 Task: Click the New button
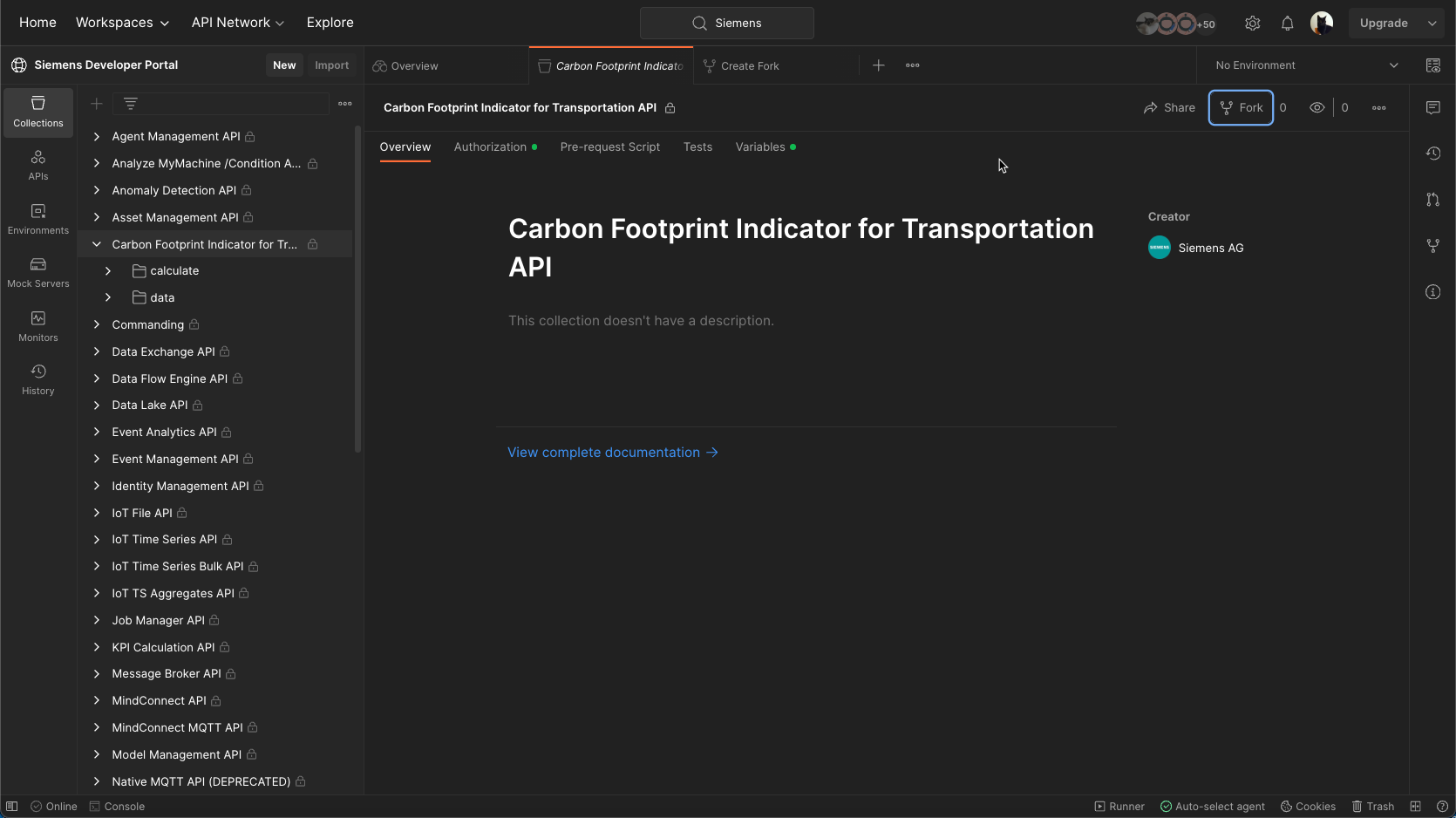pyautogui.click(x=284, y=65)
